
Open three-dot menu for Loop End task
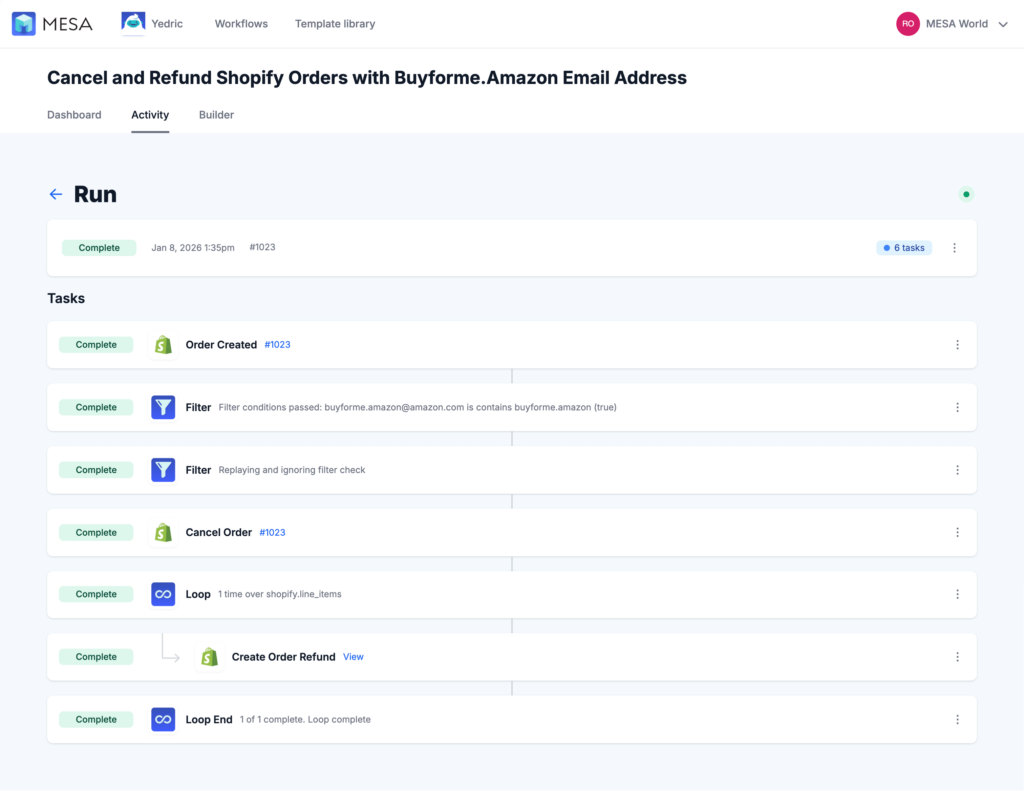tap(957, 719)
